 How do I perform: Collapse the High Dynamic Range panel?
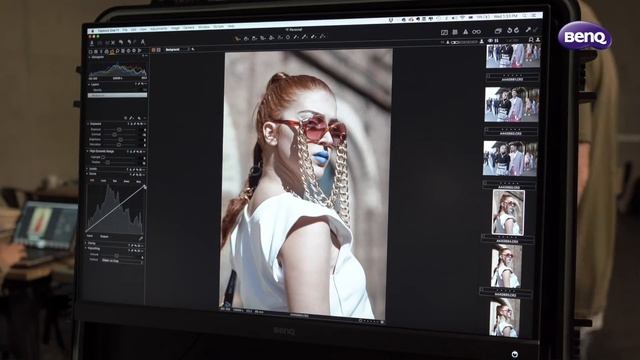[87, 151]
